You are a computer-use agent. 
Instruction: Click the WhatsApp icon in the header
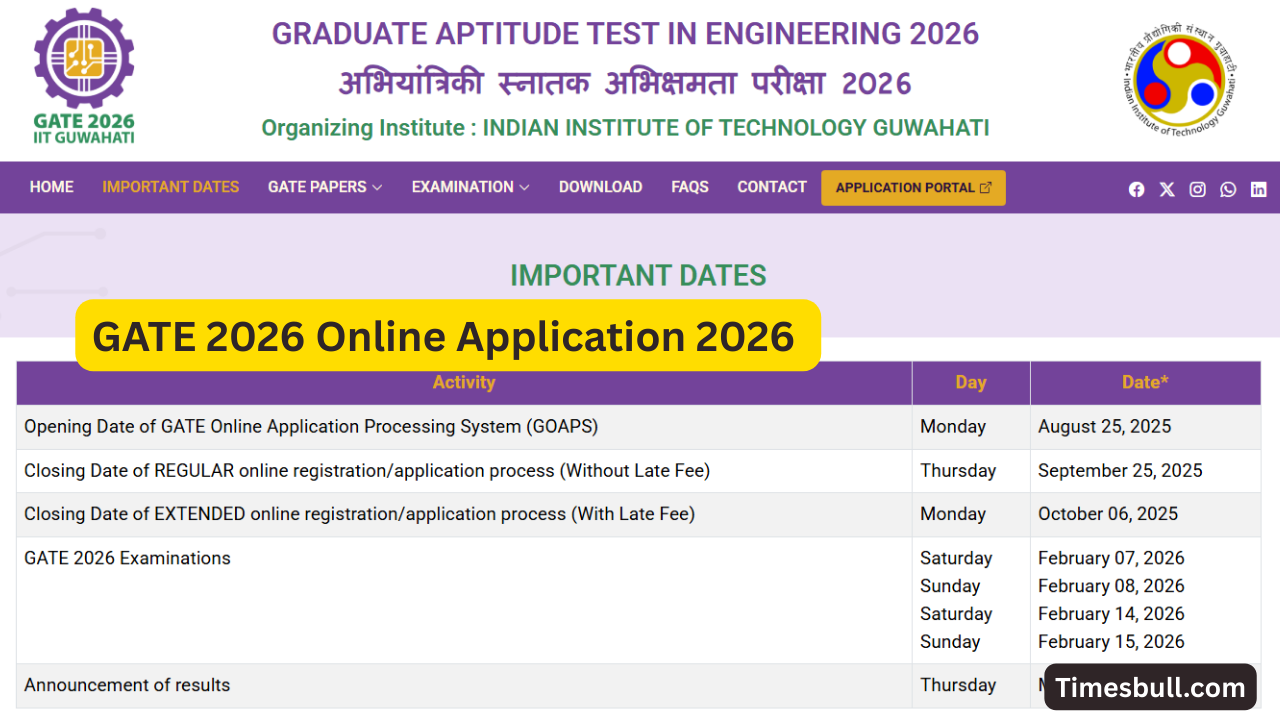point(1227,188)
